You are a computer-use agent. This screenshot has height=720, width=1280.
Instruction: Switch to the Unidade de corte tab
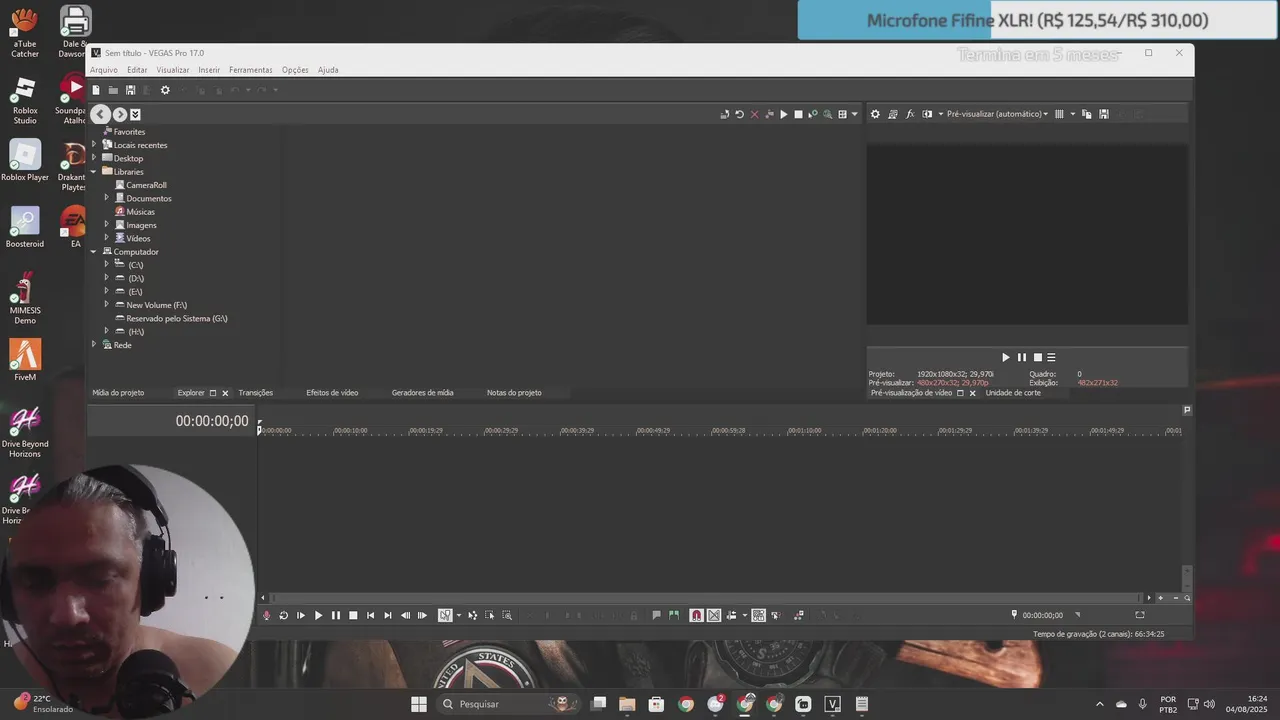coord(1013,393)
